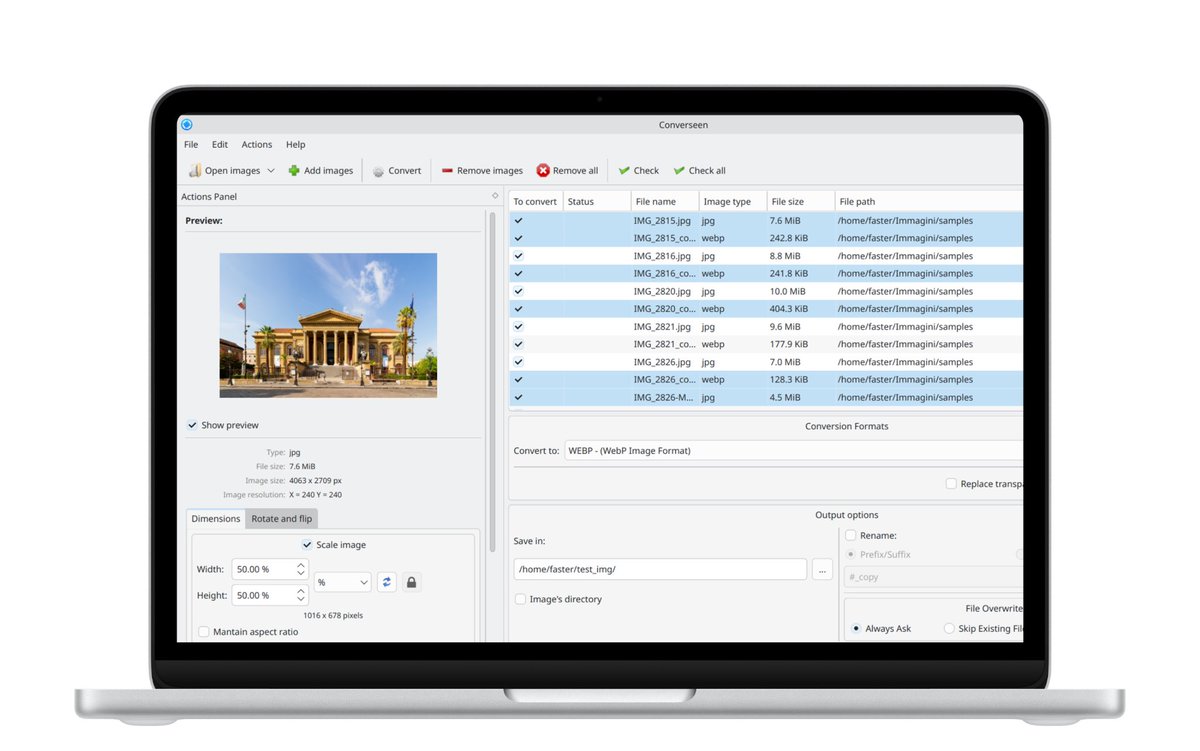This screenshot has height=751, width=1200.
Task: Click the red X Remove all icon
Action: point(543,171)
